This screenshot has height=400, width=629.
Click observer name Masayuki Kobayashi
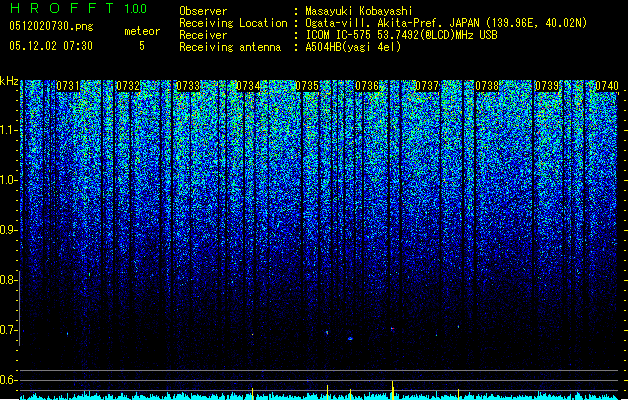[359, 11]
